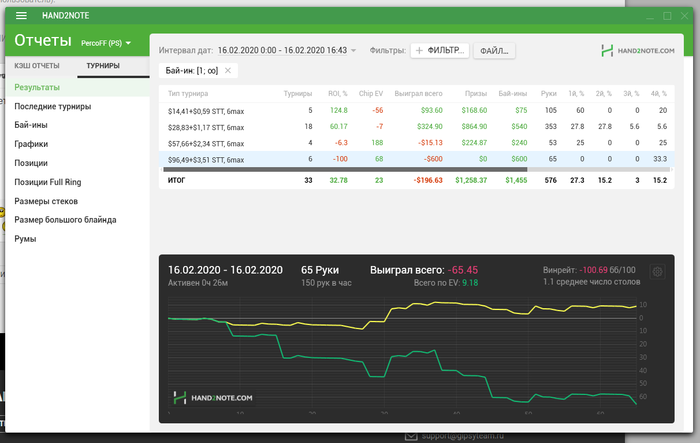
Task: Sort by 1й, % column header
Action: pyautogui.click(x=576, y=94)
